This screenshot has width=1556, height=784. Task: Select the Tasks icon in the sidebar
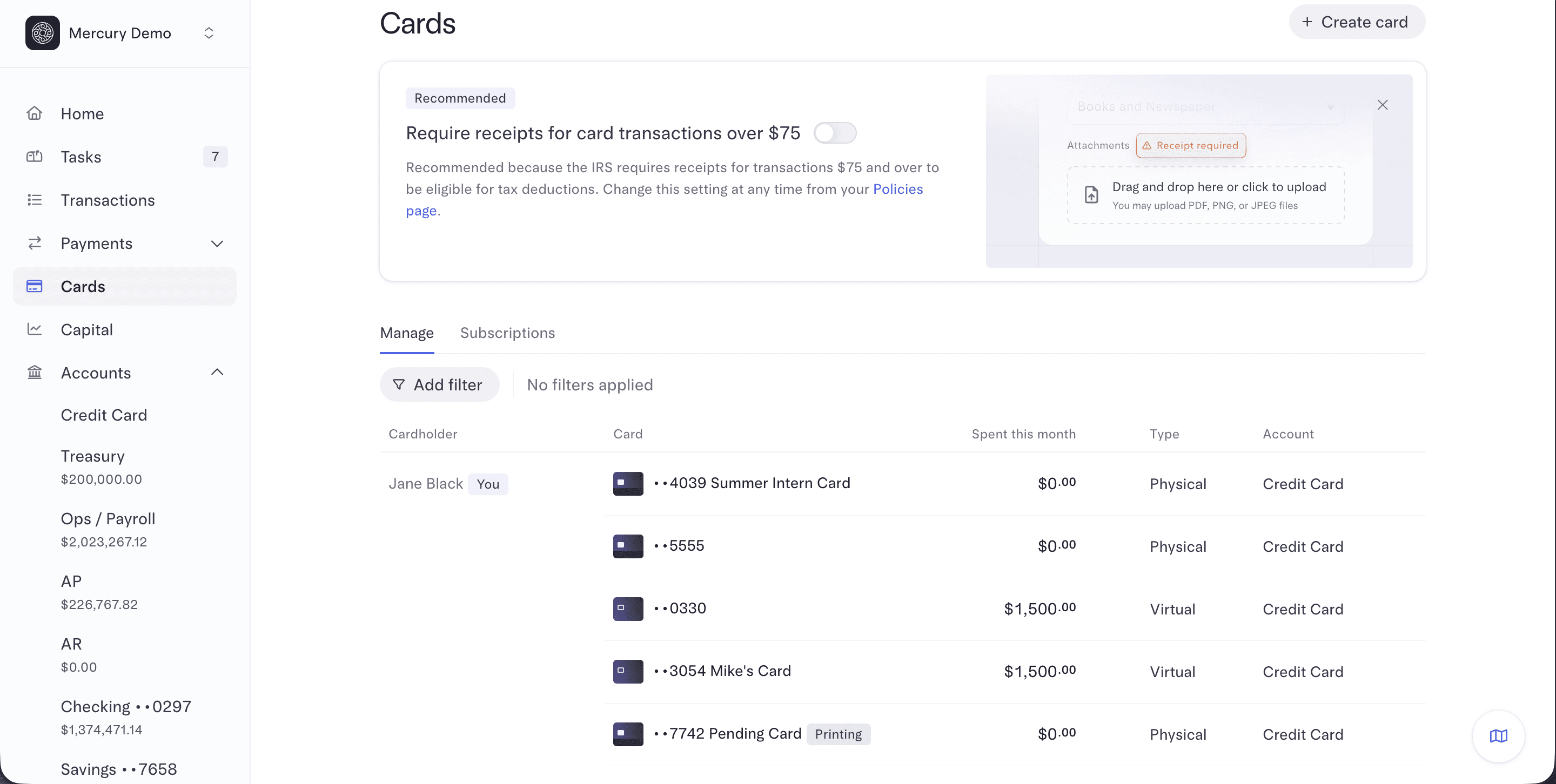point(35,157)
